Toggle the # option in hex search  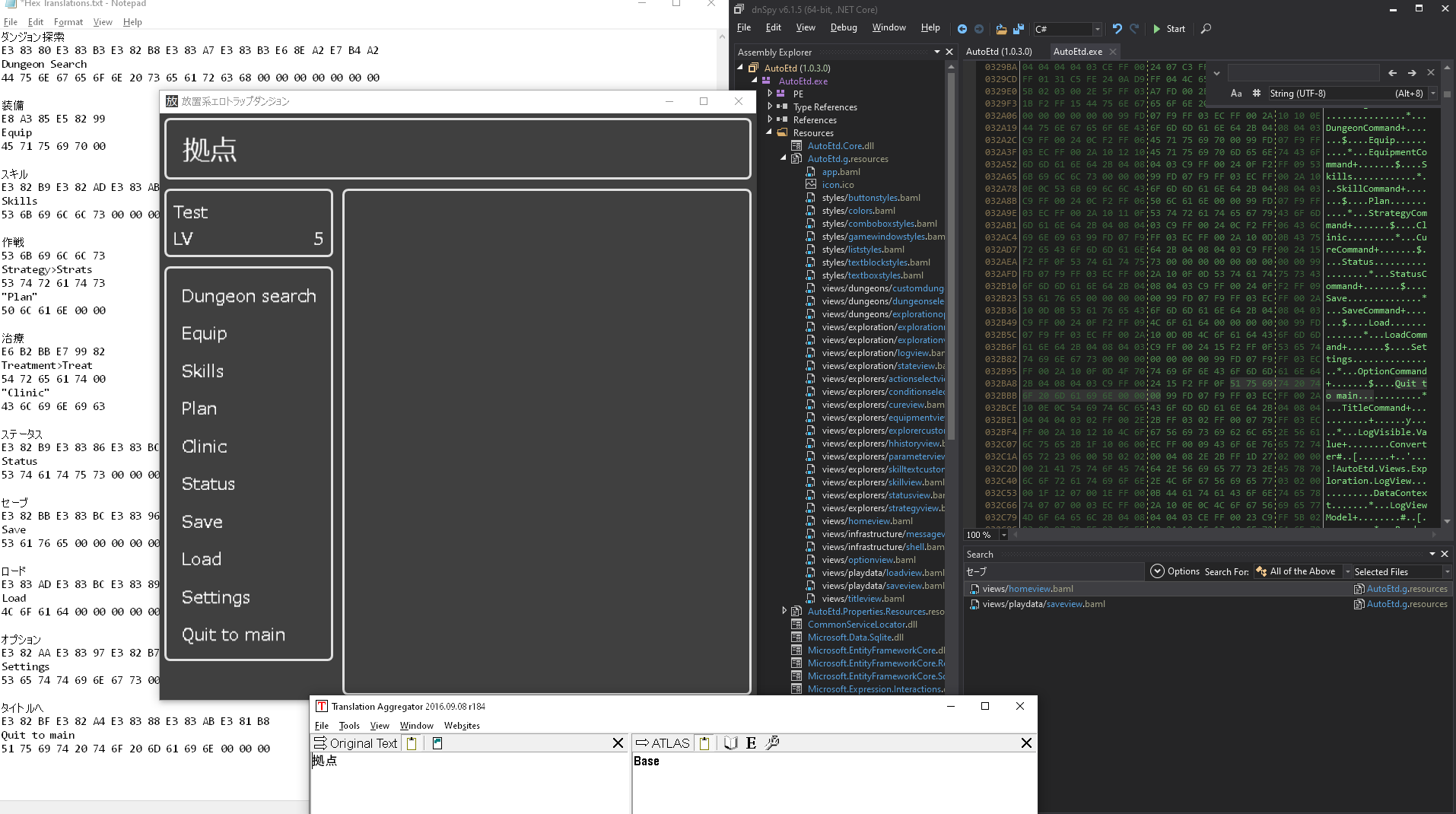pyautogui.click(x=1256, y=94)
